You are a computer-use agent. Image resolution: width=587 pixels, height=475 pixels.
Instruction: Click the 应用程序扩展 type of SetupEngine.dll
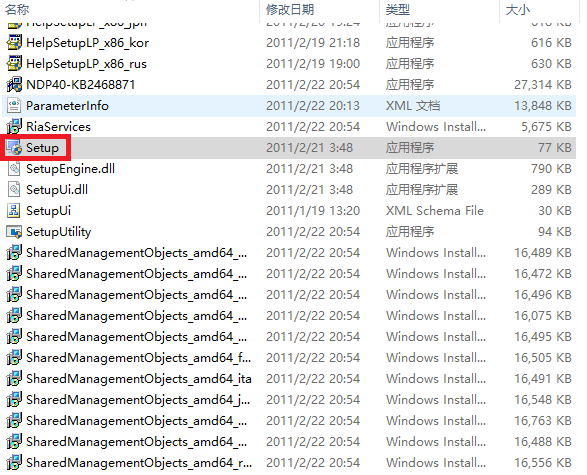[x=422, y=169]
